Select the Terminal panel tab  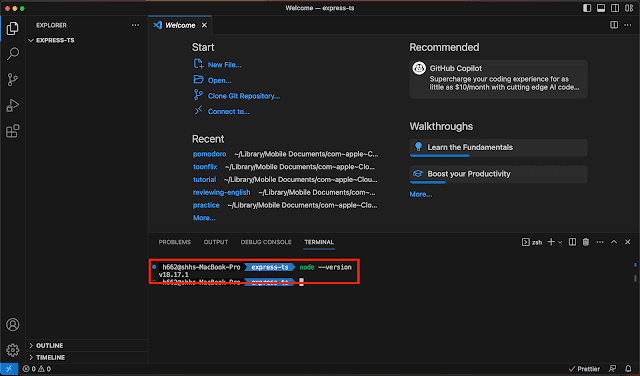(319, 242)
